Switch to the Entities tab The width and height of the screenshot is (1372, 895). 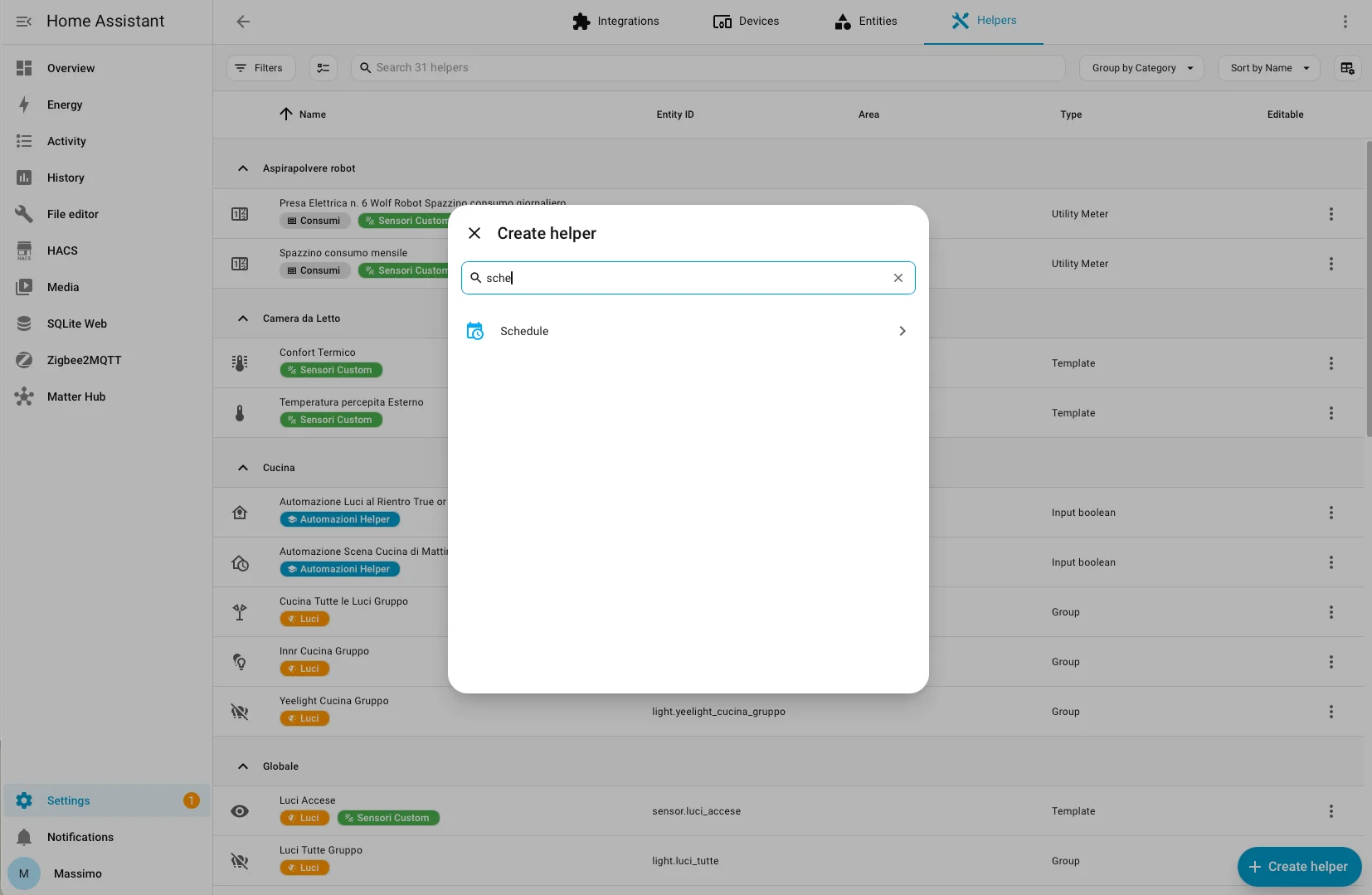point(866,22)
